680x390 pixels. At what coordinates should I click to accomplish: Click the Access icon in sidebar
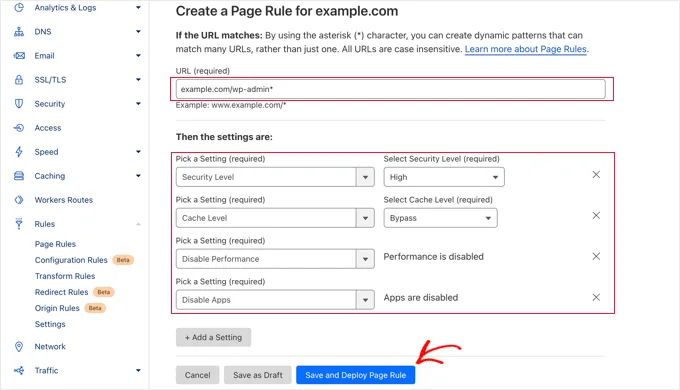tap(19, 128)
